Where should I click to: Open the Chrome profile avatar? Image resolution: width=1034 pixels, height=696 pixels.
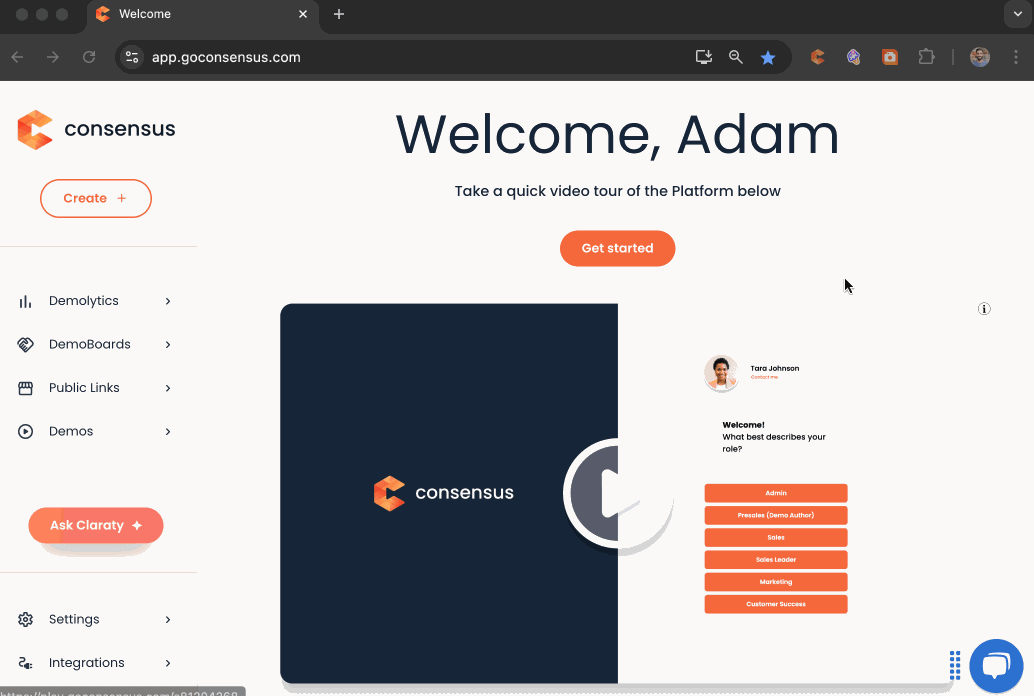pos(980,57)
